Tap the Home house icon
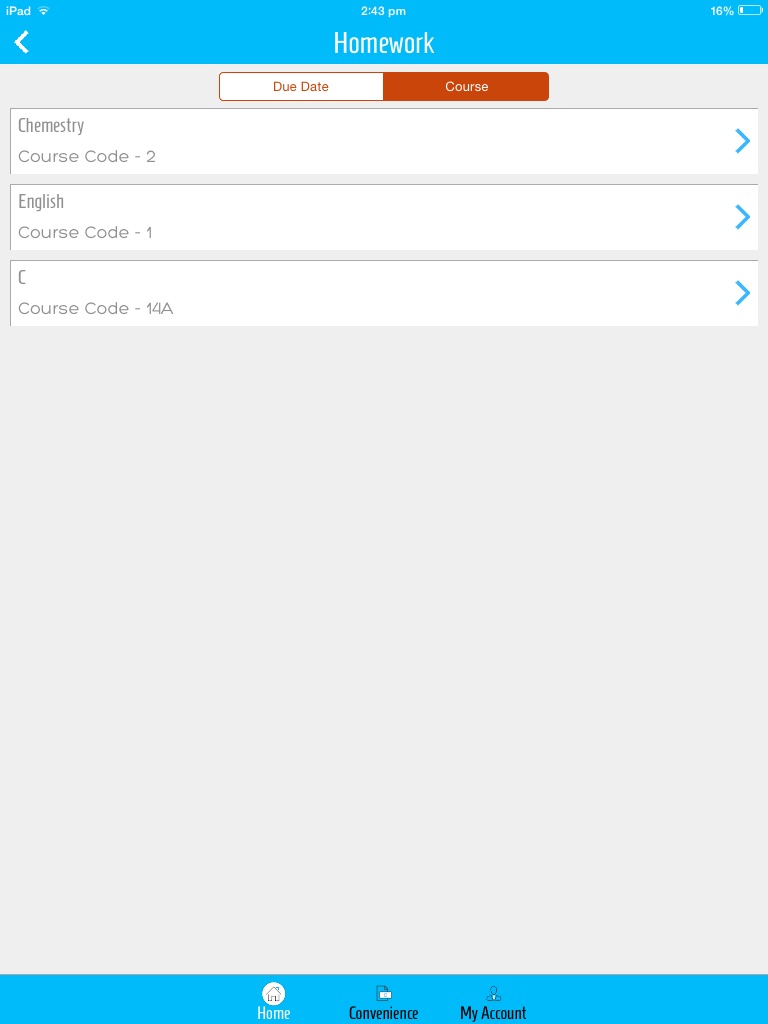This screenshot has width=768, height=1024. click(273, 993)
